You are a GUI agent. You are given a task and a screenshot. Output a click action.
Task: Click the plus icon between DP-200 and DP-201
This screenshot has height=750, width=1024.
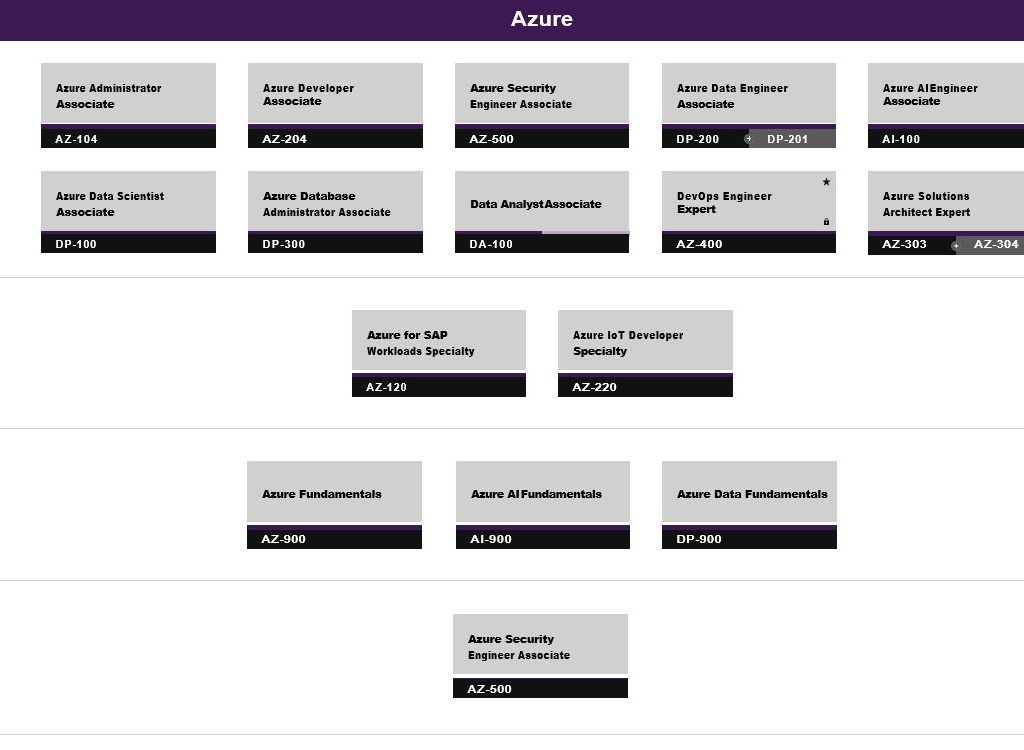point(748,139)
